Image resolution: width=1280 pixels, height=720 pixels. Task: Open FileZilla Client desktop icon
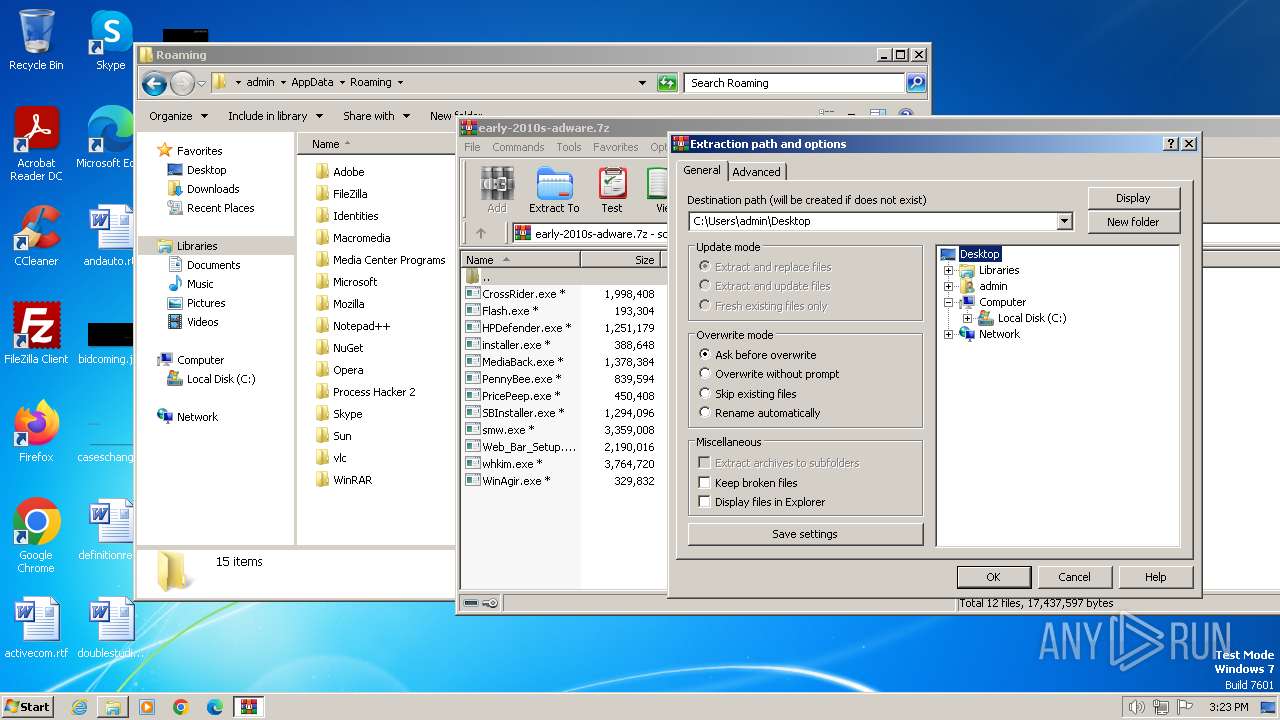(x=36, y=334)
